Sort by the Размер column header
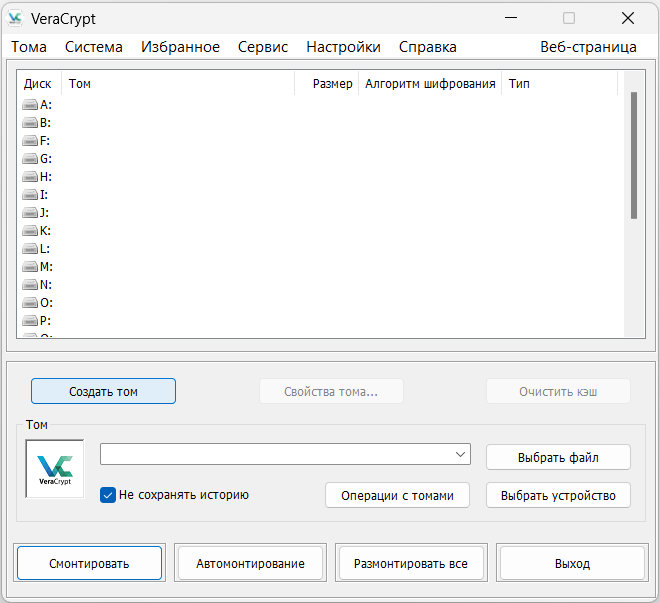 [327, 83]
